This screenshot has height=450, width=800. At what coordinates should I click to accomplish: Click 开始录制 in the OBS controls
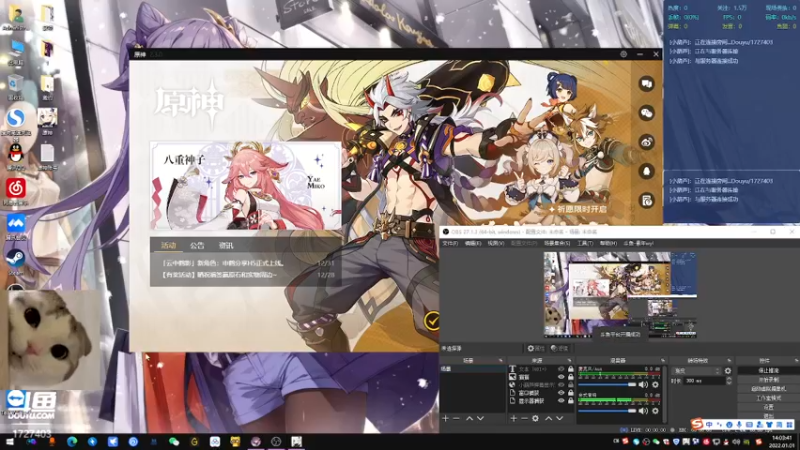[x=768, y=380]
